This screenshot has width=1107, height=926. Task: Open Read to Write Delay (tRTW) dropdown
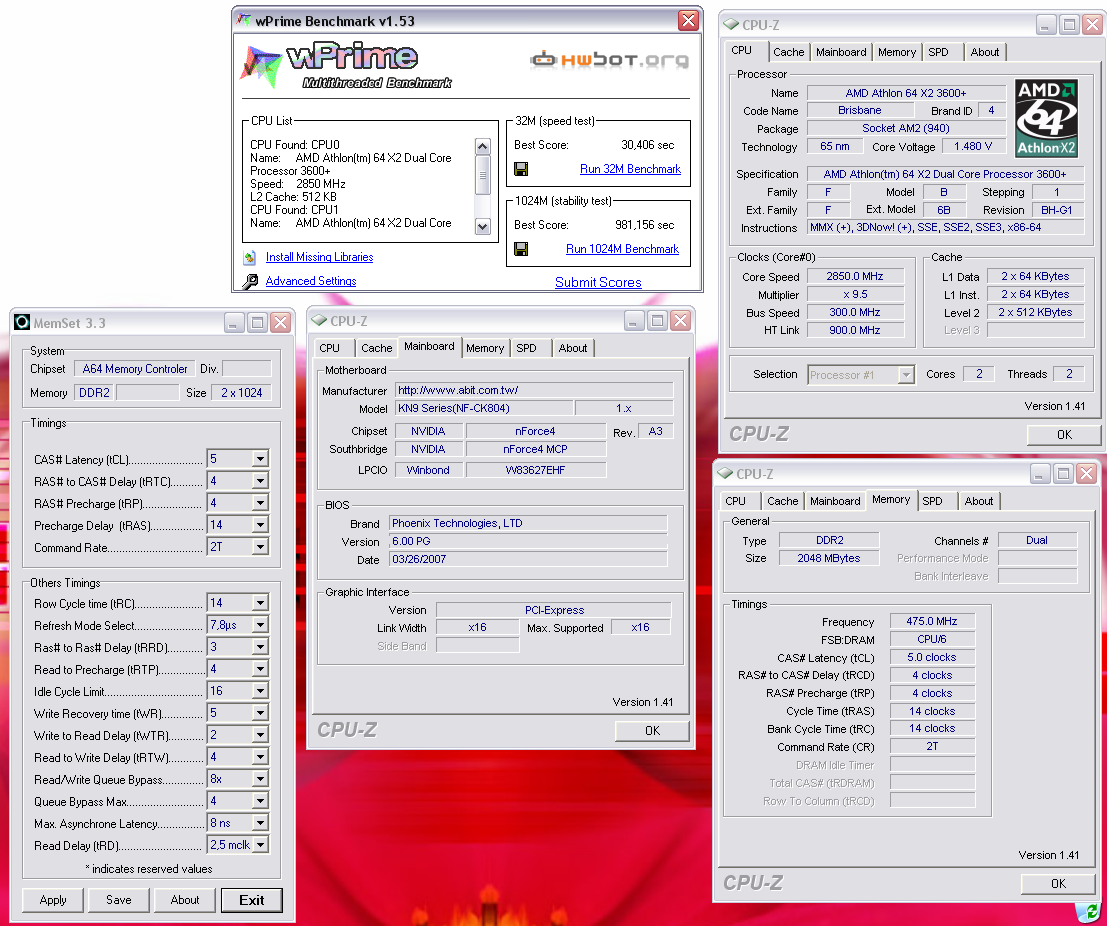261,757
